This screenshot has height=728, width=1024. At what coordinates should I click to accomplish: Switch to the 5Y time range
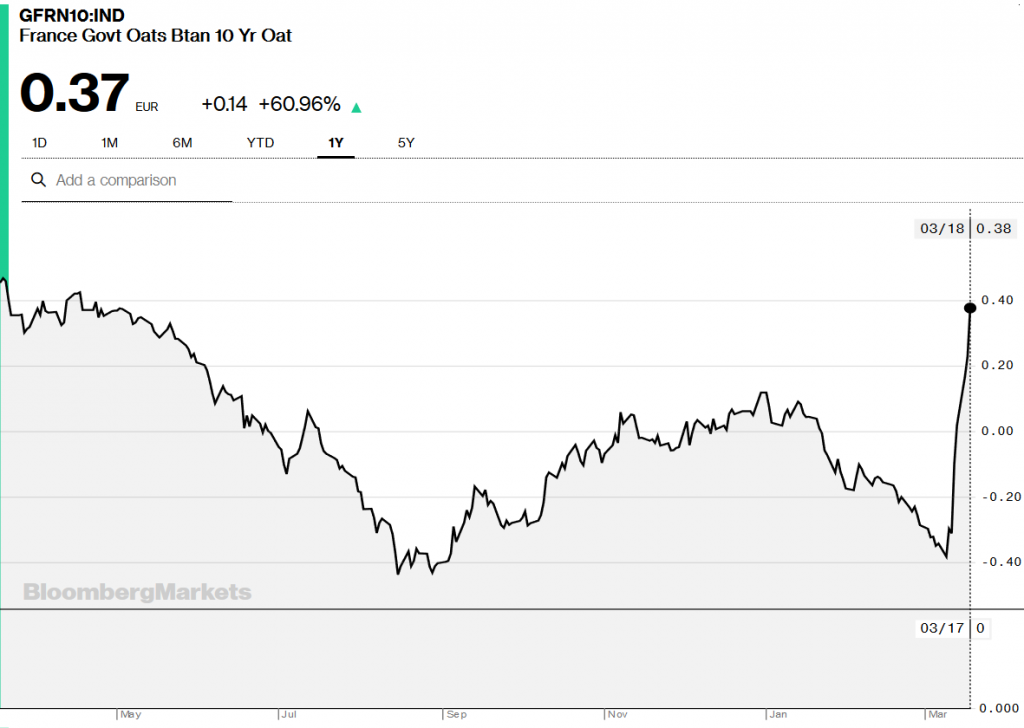406,143
